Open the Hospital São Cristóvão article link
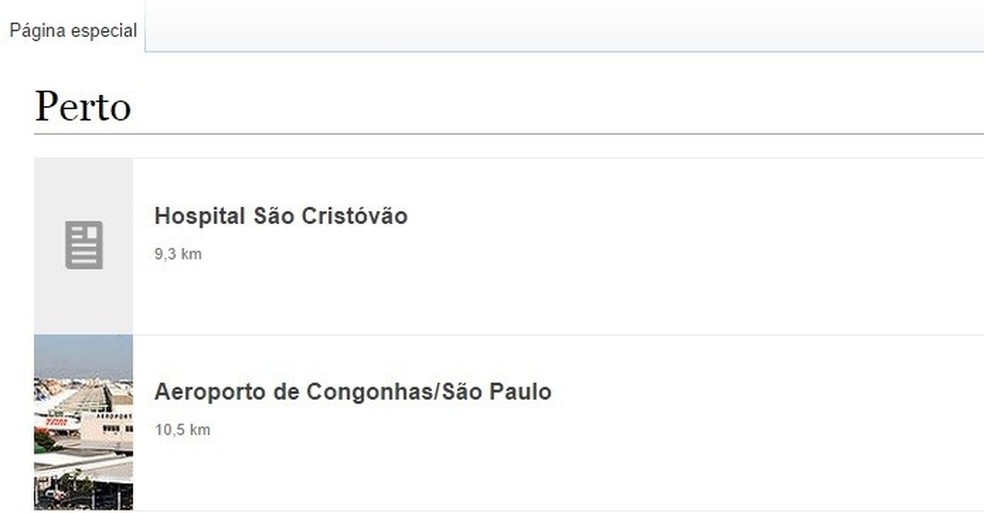Viewport: 984px width, 513px height. click(x=280, y=216)
